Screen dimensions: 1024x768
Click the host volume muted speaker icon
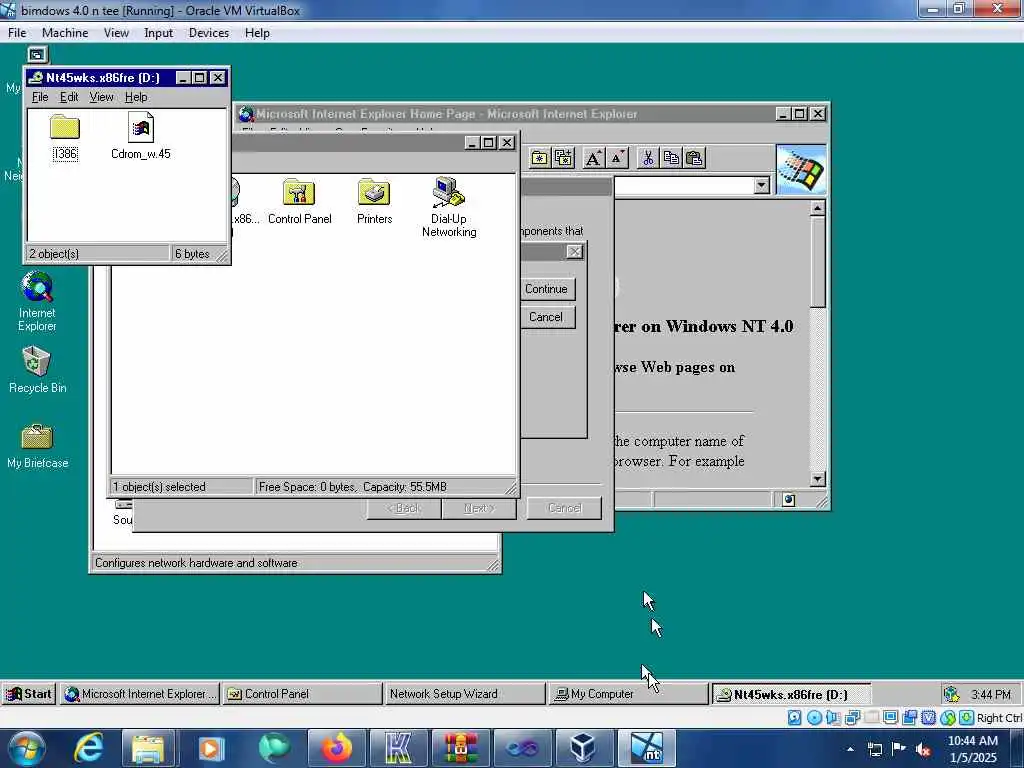tap(923, 750)
